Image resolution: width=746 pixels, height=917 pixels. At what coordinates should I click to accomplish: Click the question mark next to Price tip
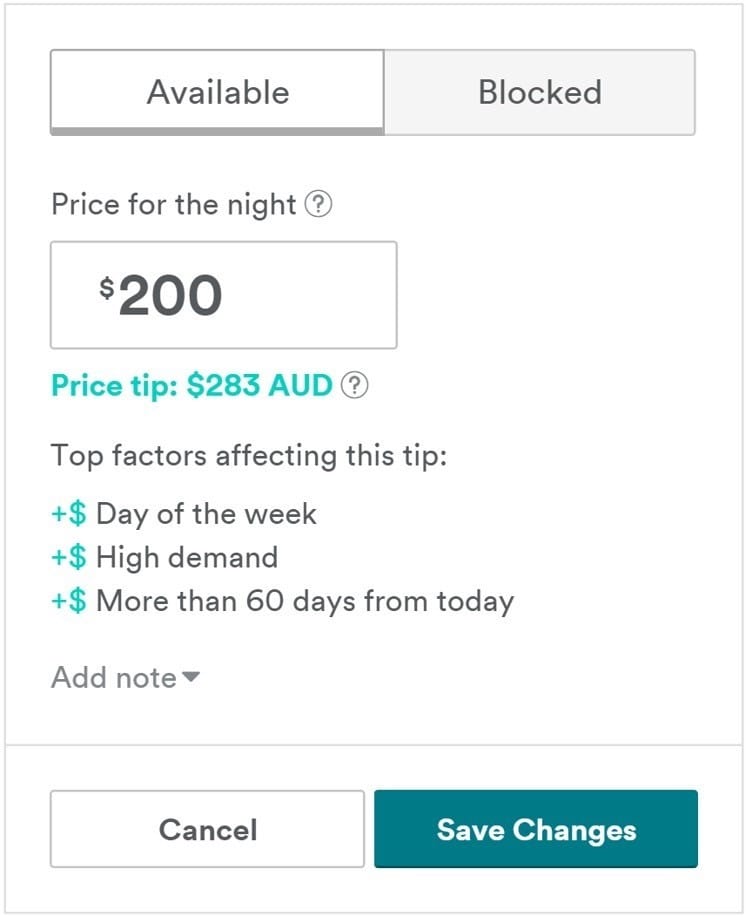click(x=355, y=386)
